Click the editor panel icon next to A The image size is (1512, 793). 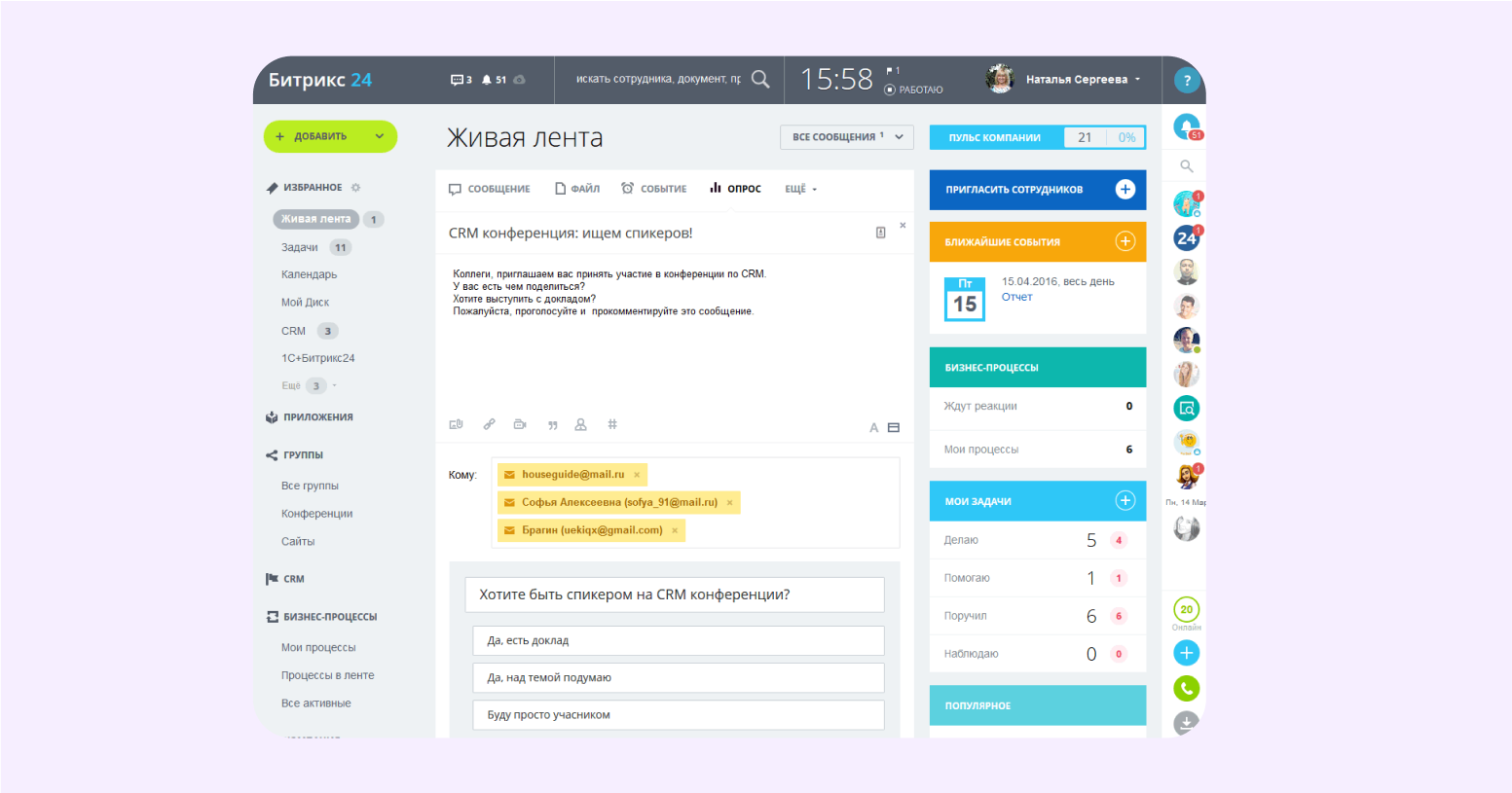[894, 428]
